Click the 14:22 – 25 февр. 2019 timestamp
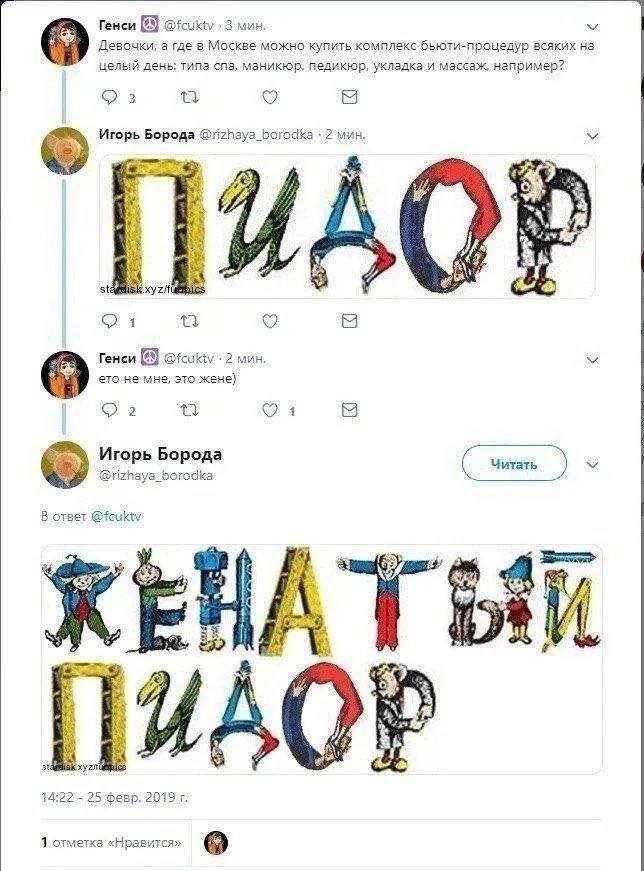Image resolution: width=644 pixels, height=871 pixels. click(x=114, y=798)
